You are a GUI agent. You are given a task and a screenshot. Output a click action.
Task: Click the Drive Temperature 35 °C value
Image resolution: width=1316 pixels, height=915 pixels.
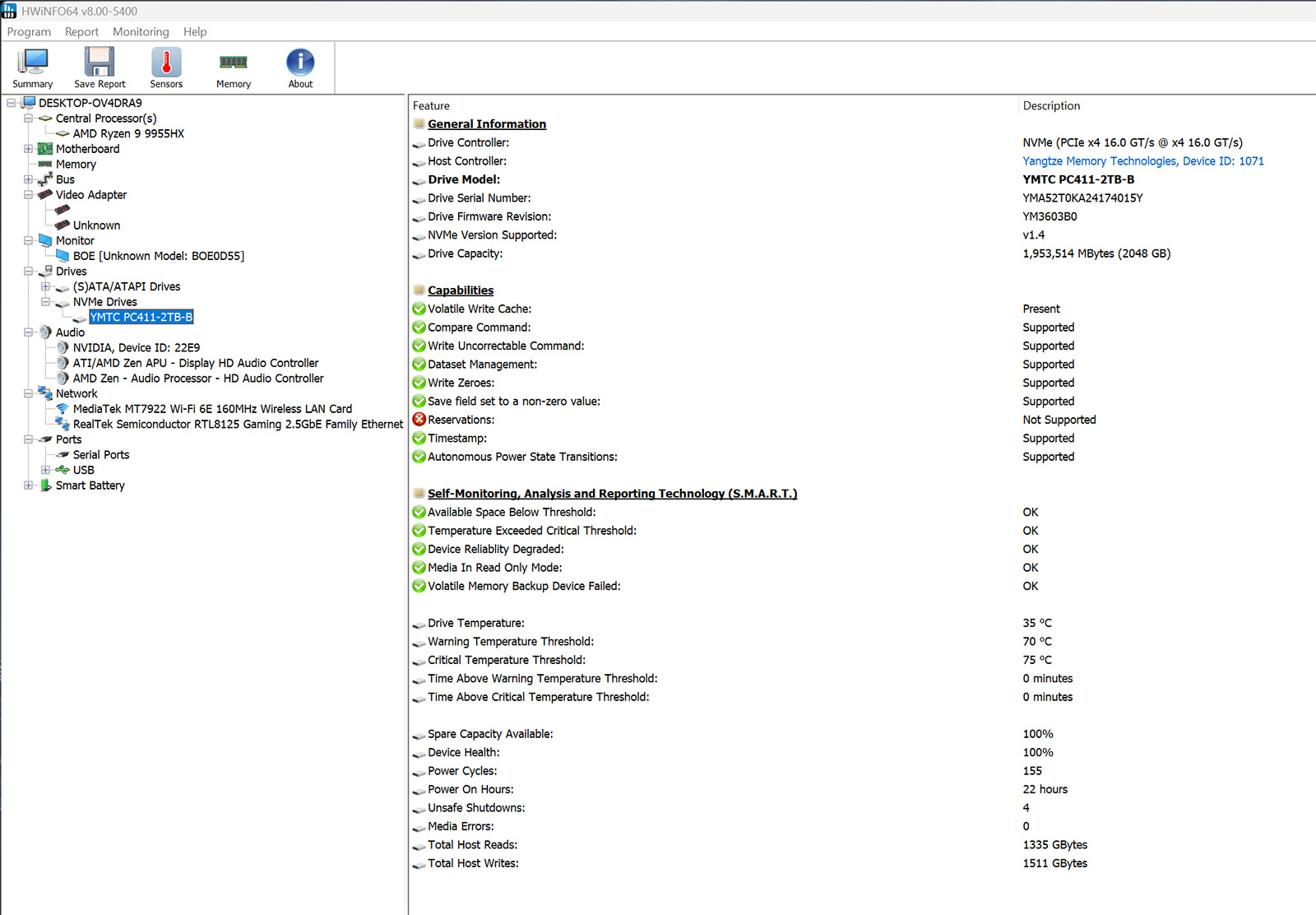(x=1037, y=623)
